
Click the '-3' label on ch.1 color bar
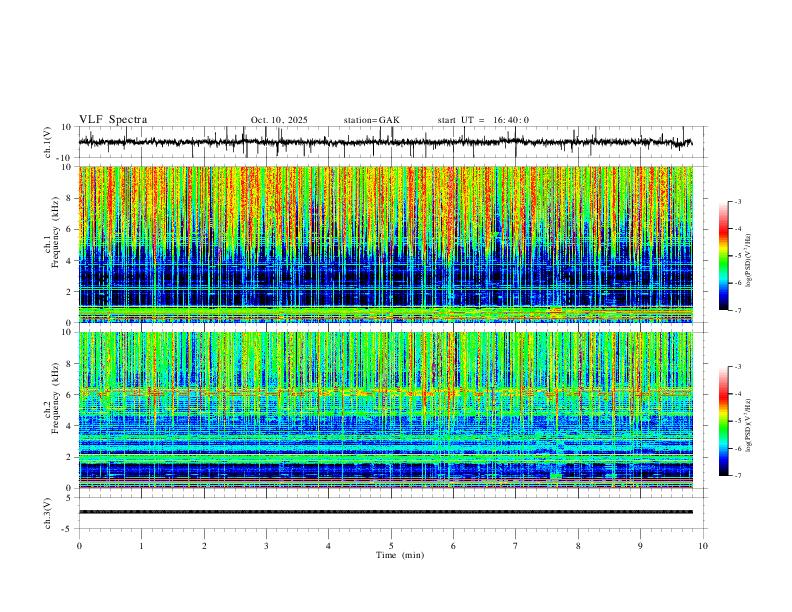738,201
